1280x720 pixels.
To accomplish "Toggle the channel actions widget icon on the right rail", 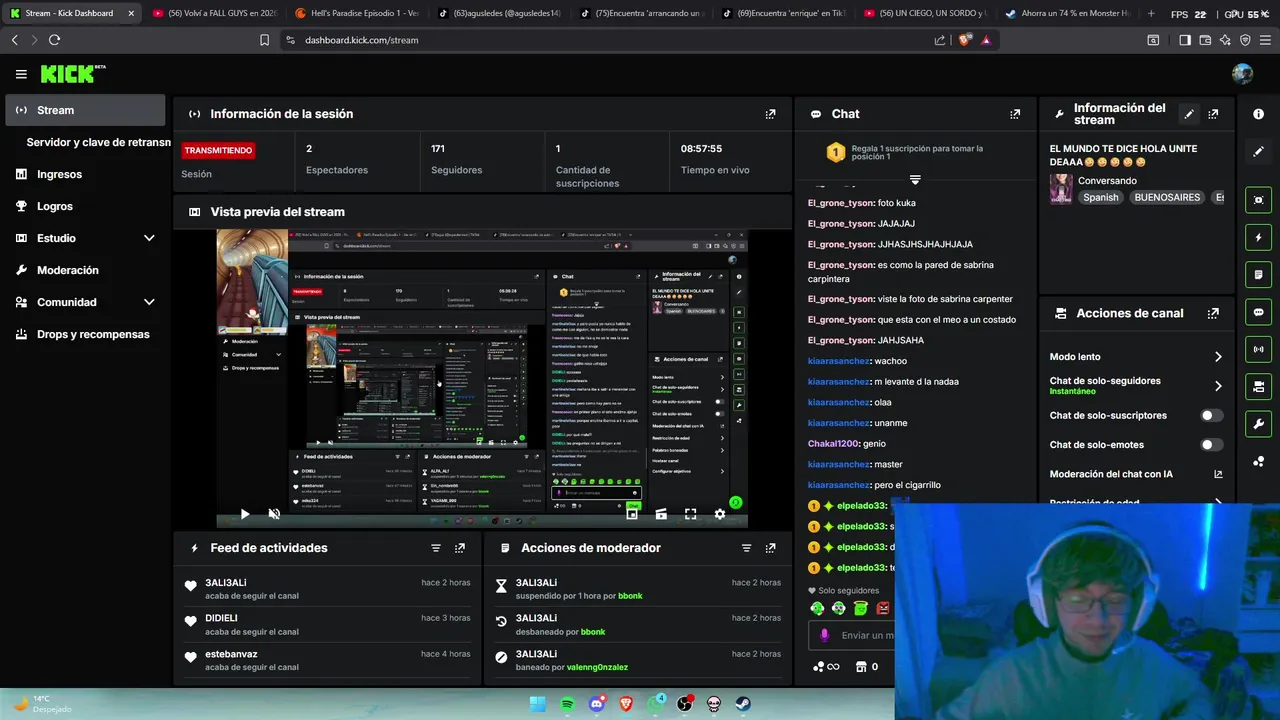I will 1258,386.
